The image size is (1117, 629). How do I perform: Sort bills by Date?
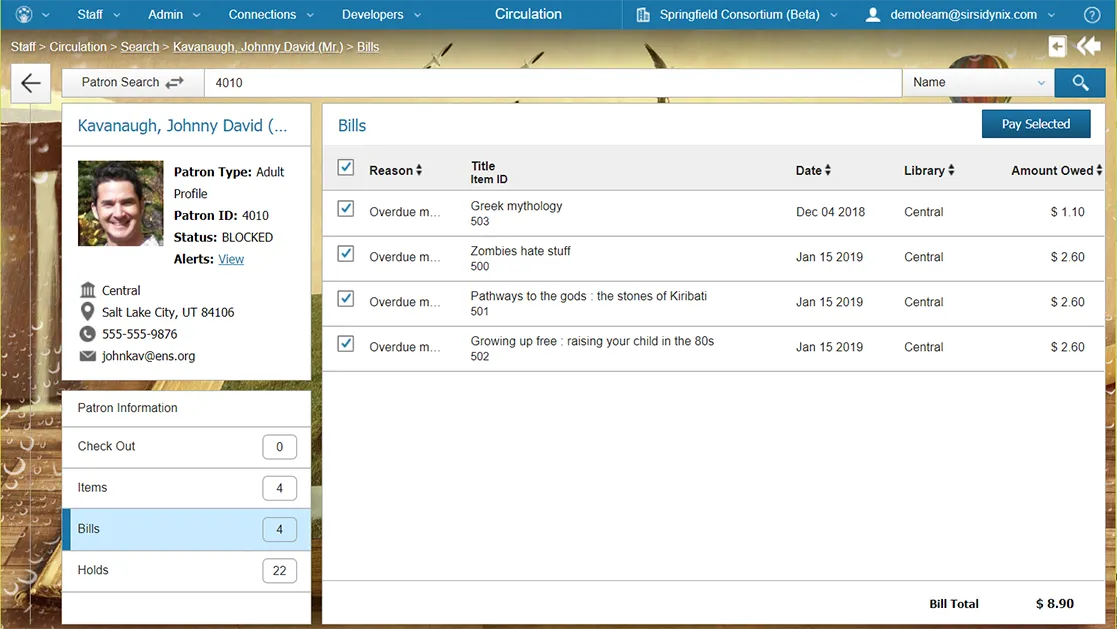coord(813,170)
